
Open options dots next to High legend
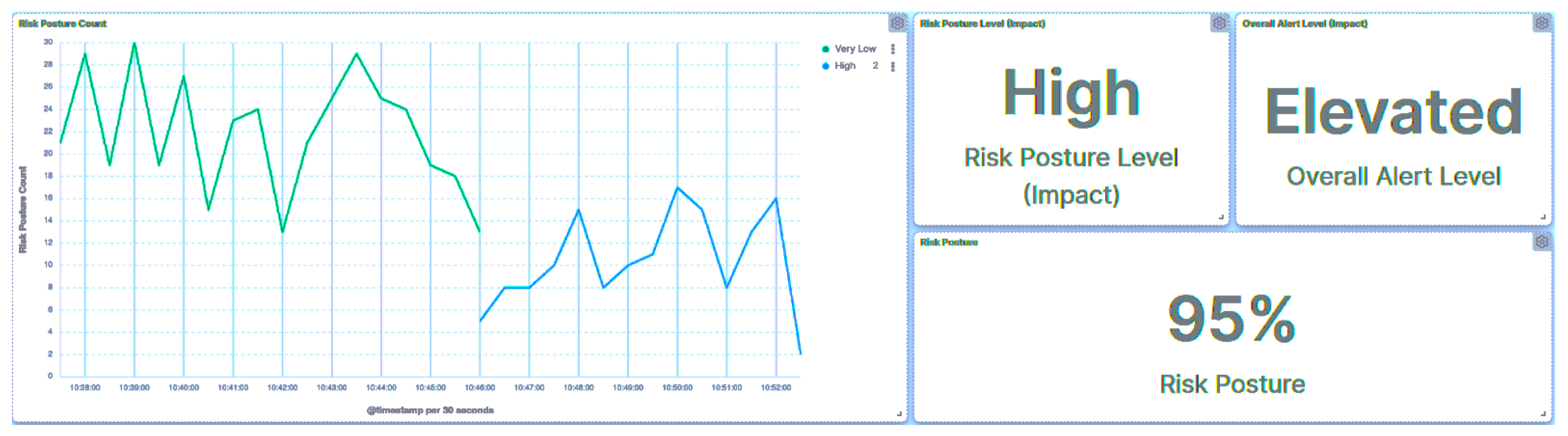[892, 66]
